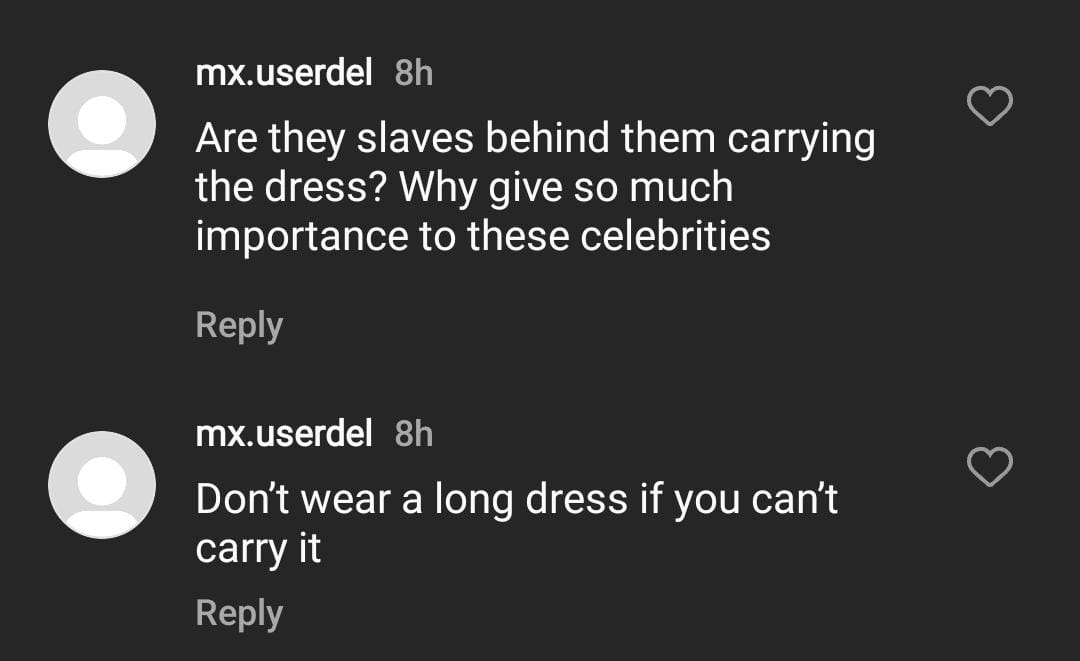Click the 8h timestamp on the 'Are they slaves' comment
This screenshot has height=661, width=1080.
click(414, 73)
